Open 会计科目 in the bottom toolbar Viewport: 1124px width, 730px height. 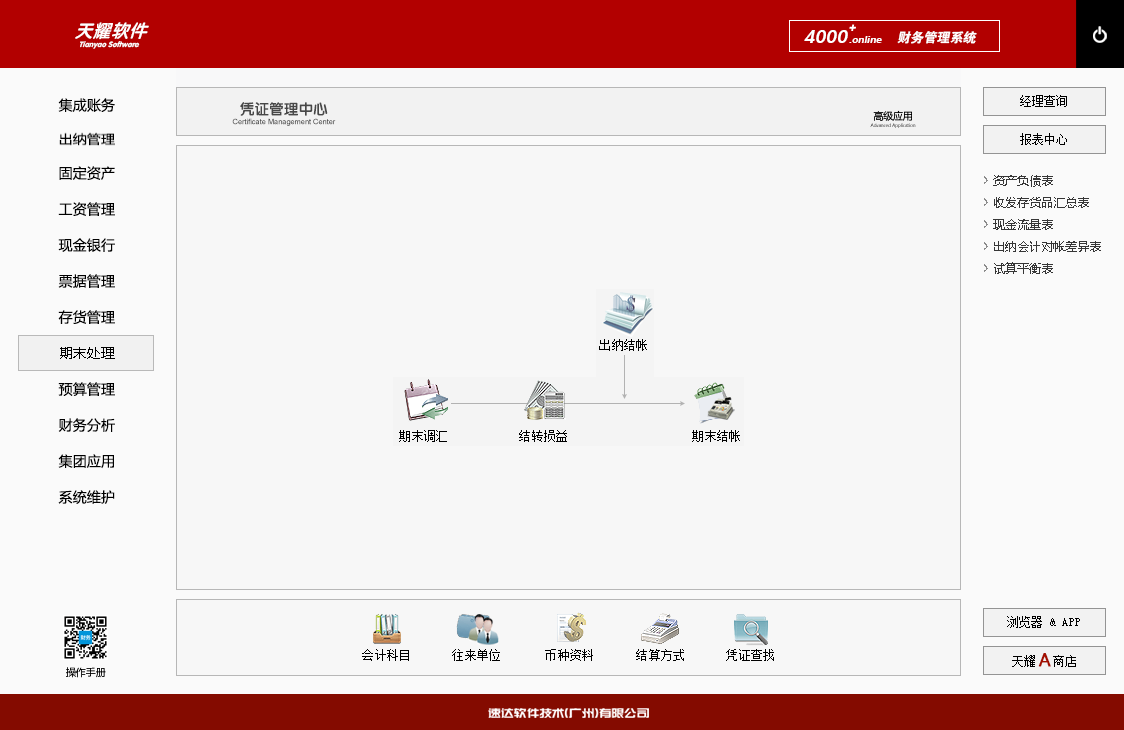pyautogui.click(x=386, y=629)
